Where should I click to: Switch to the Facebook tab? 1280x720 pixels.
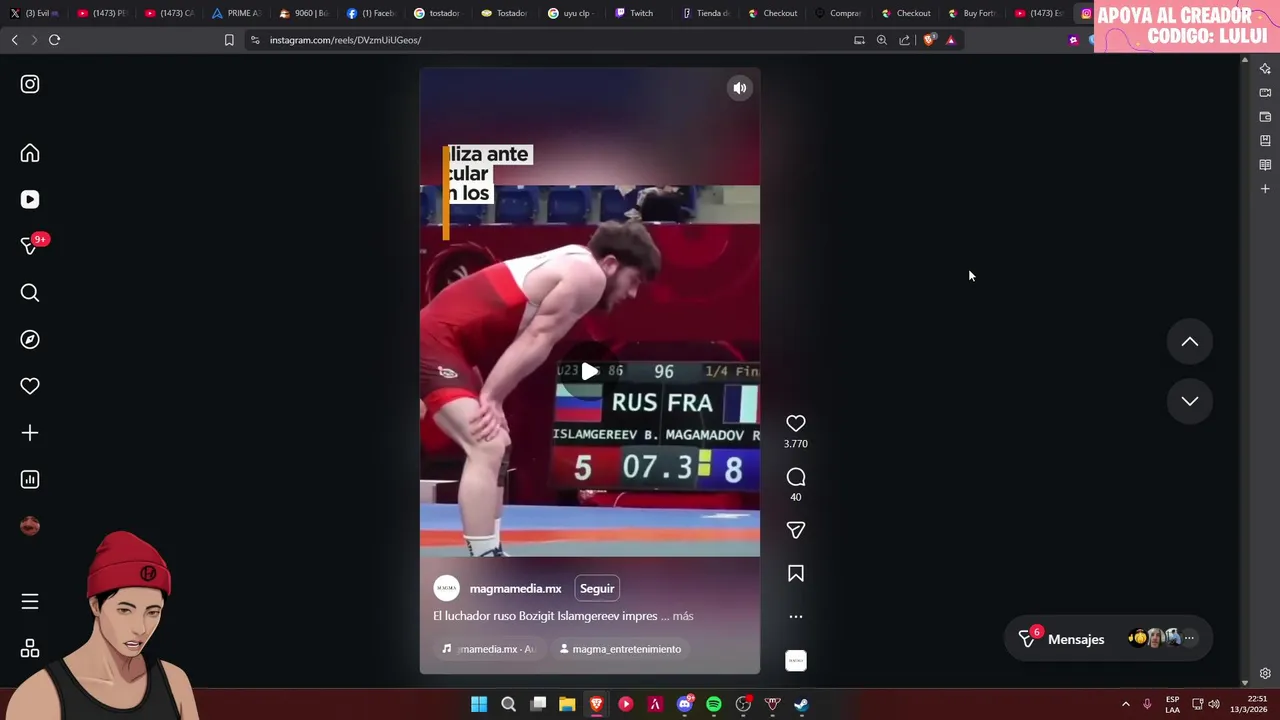pos(372,13)
